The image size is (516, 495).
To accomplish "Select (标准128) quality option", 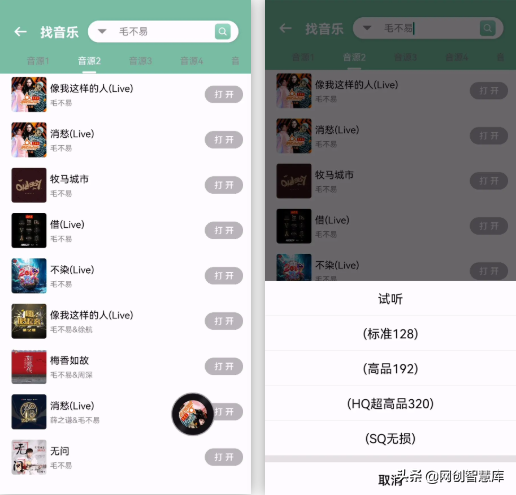I will click(x=390, y=334).
